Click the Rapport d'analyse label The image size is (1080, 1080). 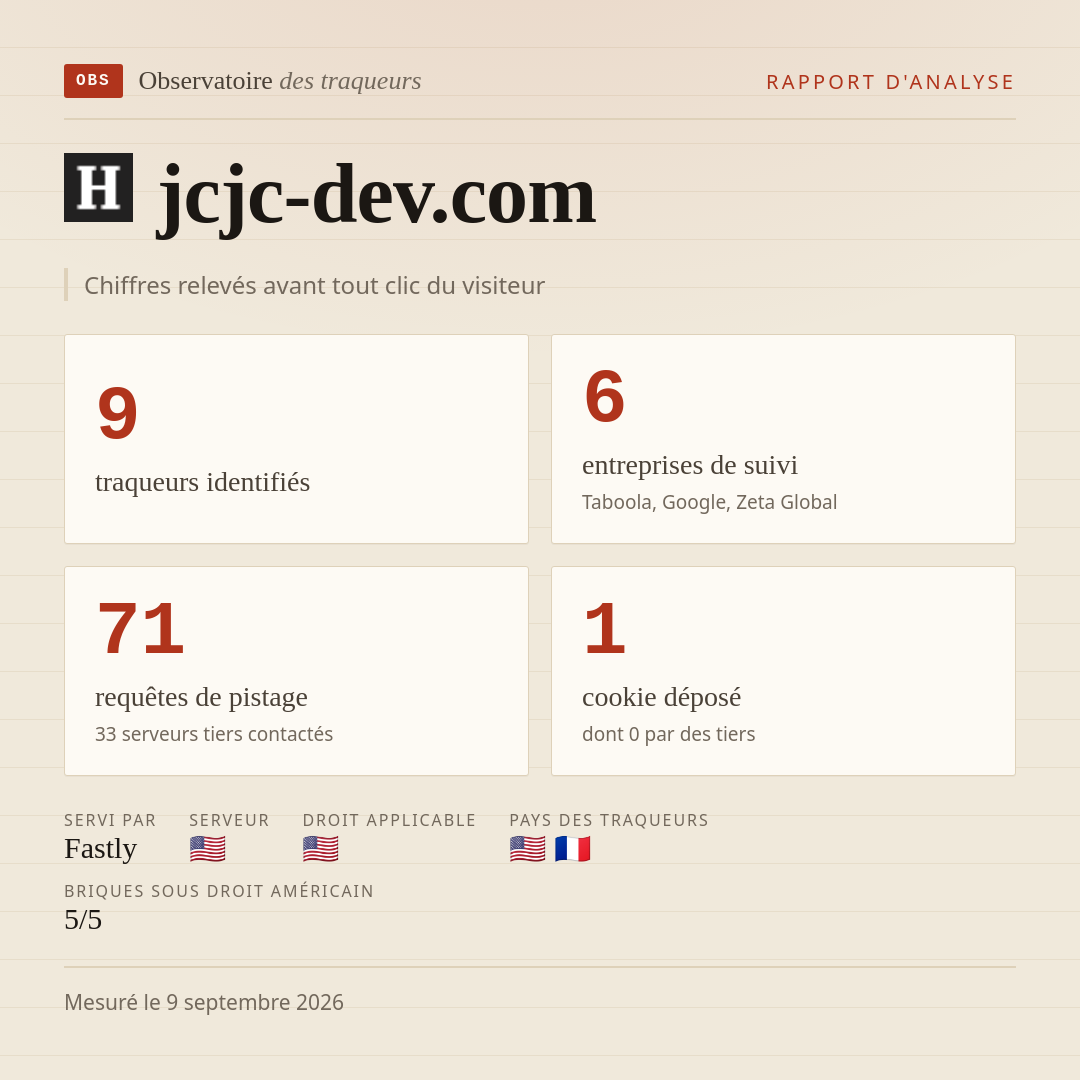891,82
